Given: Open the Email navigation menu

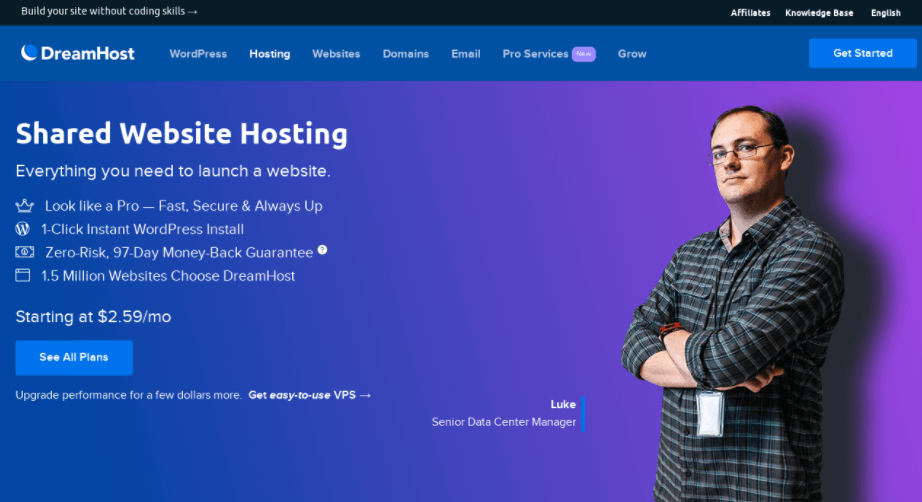Looking at the screenshot, I should tap(466, 53).
